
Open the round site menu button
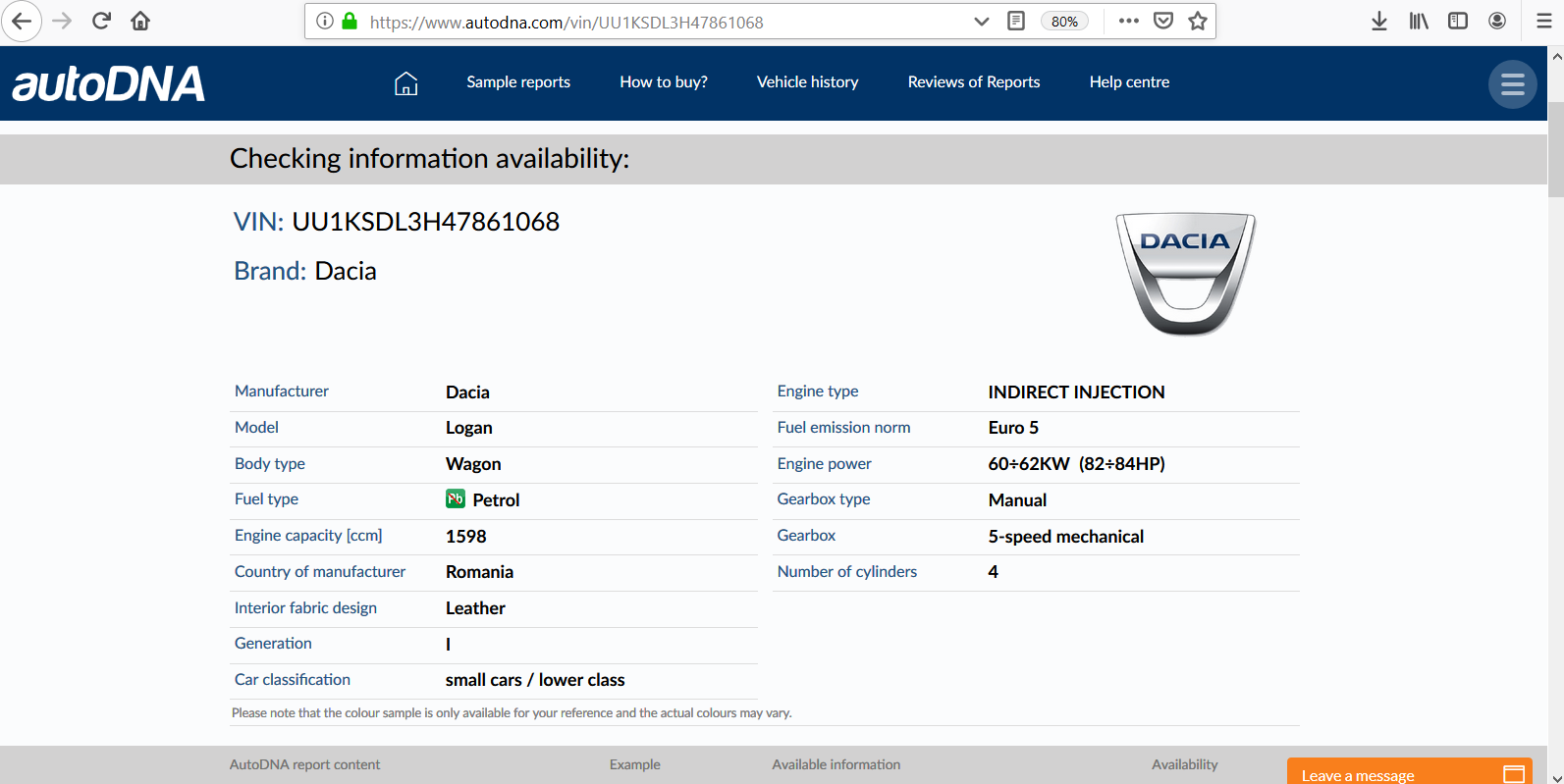point(1513,84)
